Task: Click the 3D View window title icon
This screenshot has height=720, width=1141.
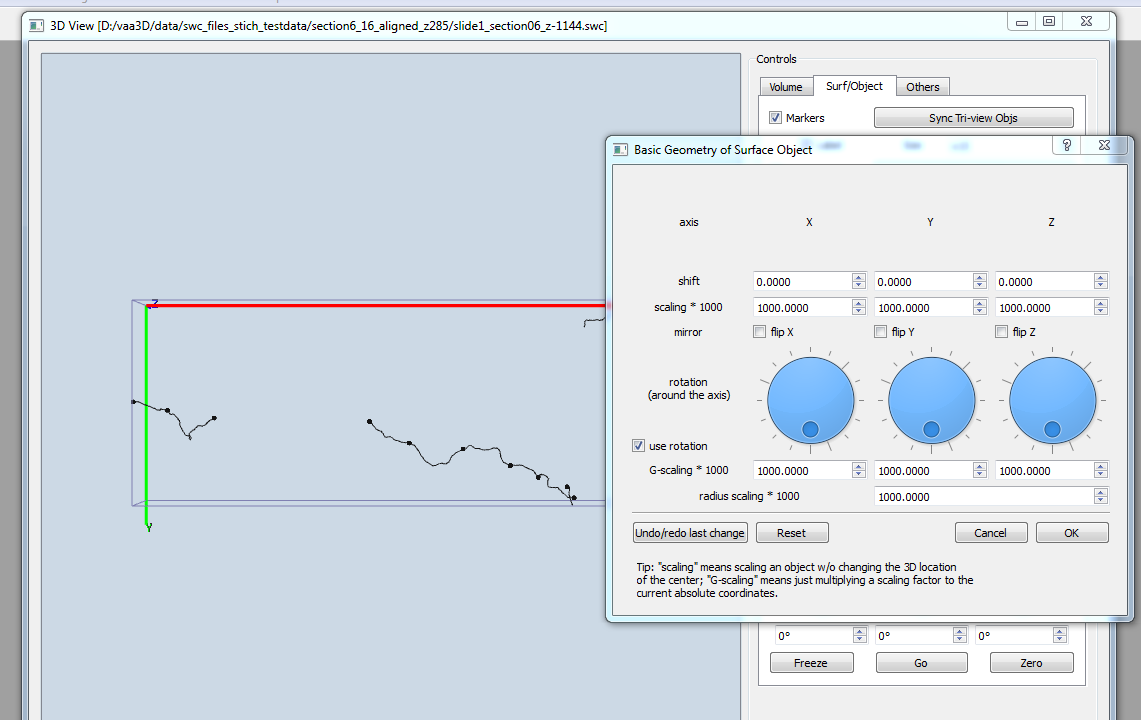Action: click(35, 24)
